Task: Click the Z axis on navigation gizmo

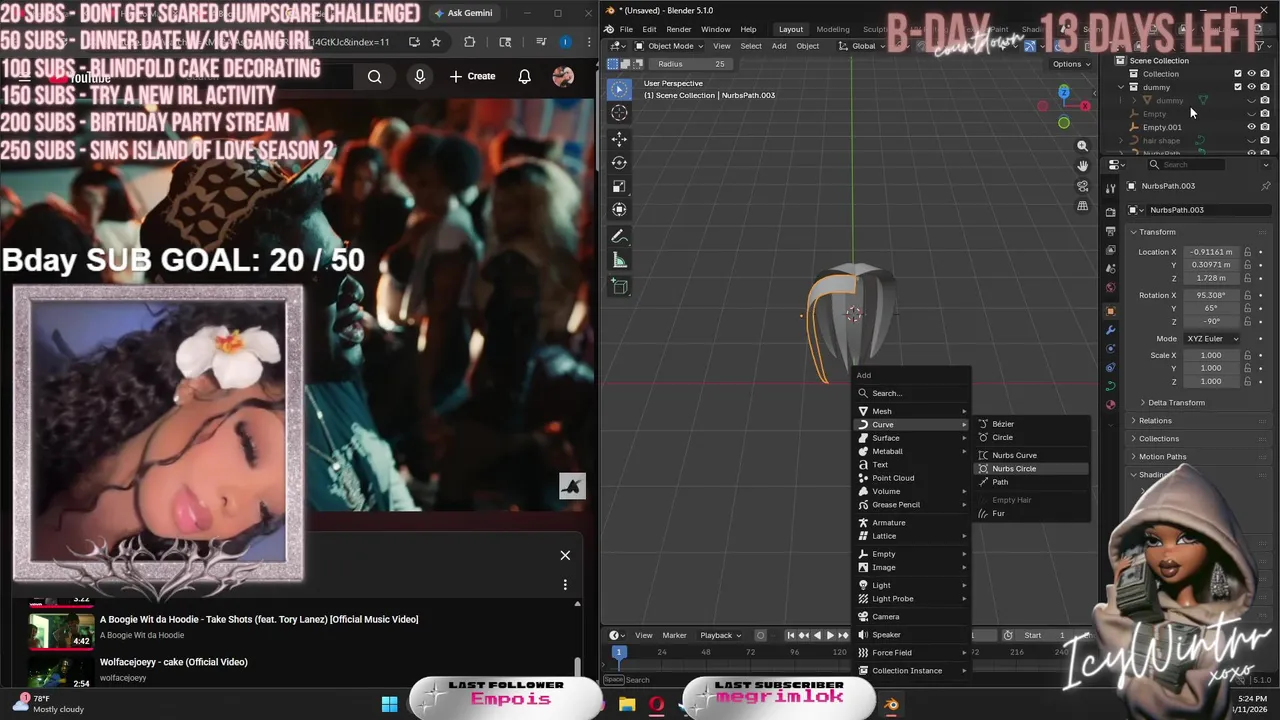Action: [x=1064, y=92]
